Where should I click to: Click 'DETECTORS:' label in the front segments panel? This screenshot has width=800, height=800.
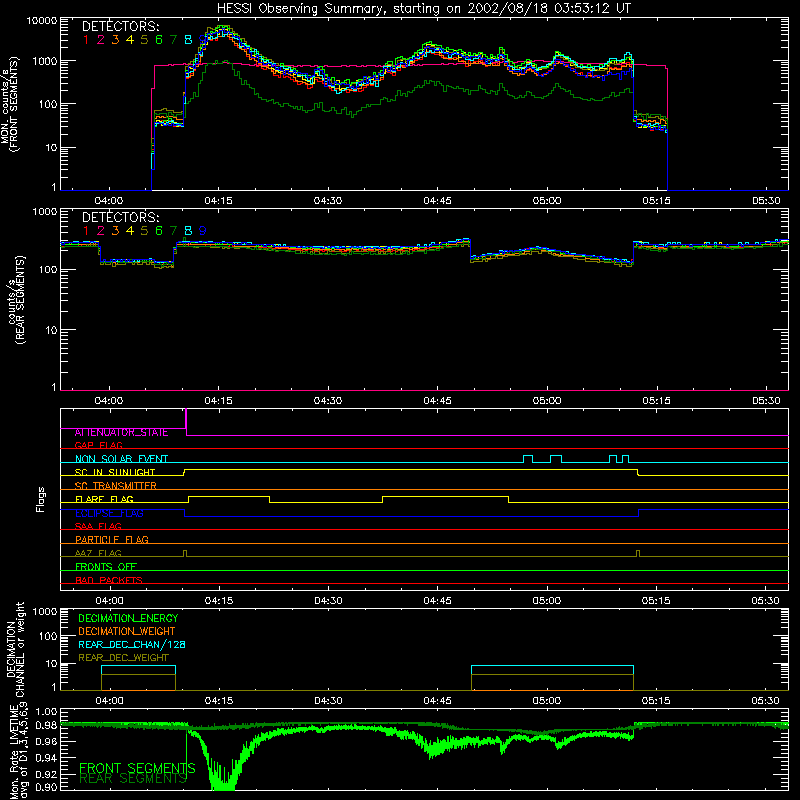[x=121, y=27]
